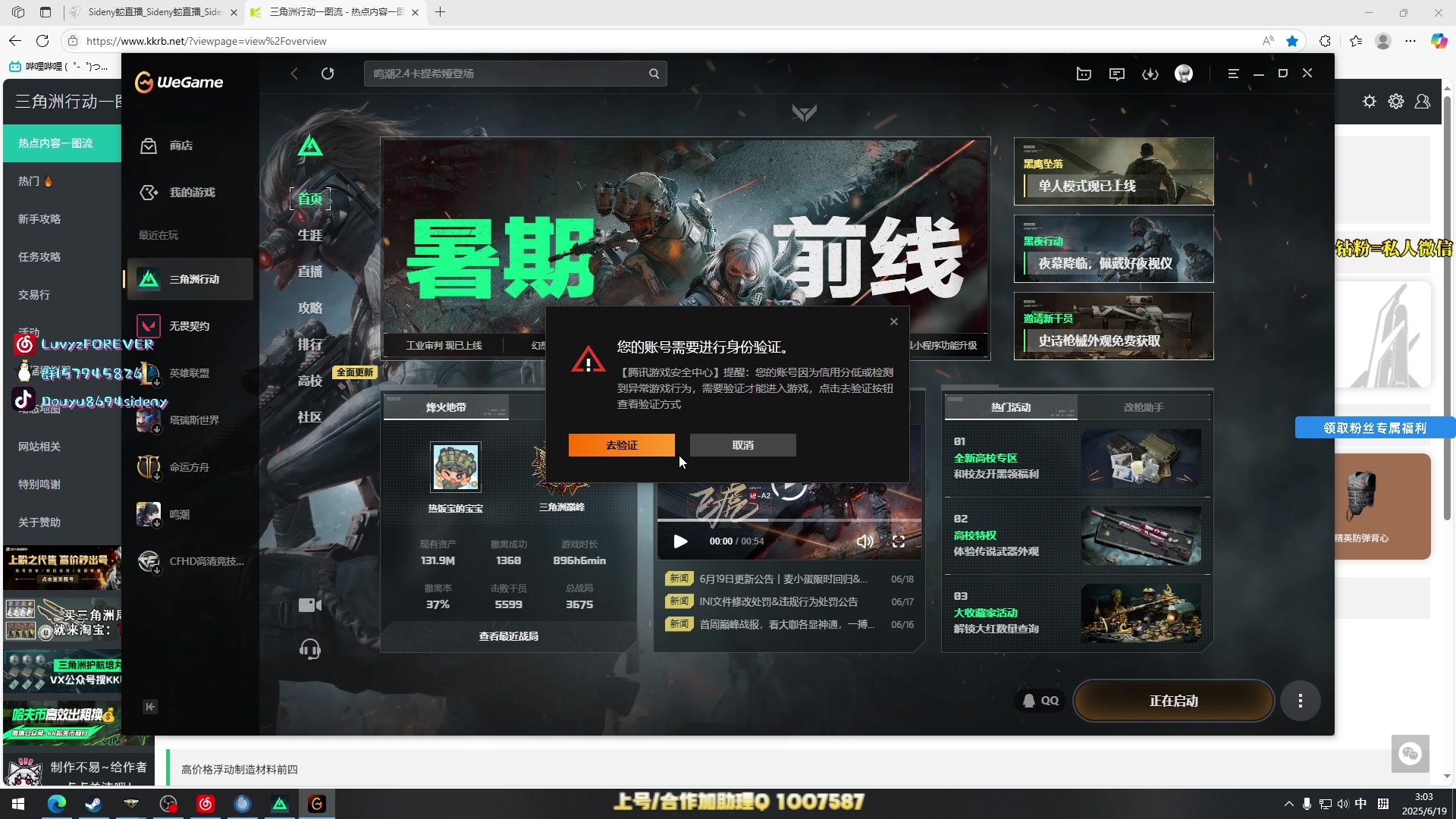Open 首届巅峰战报 news item

pyautogui.click(x=789, y=625)
